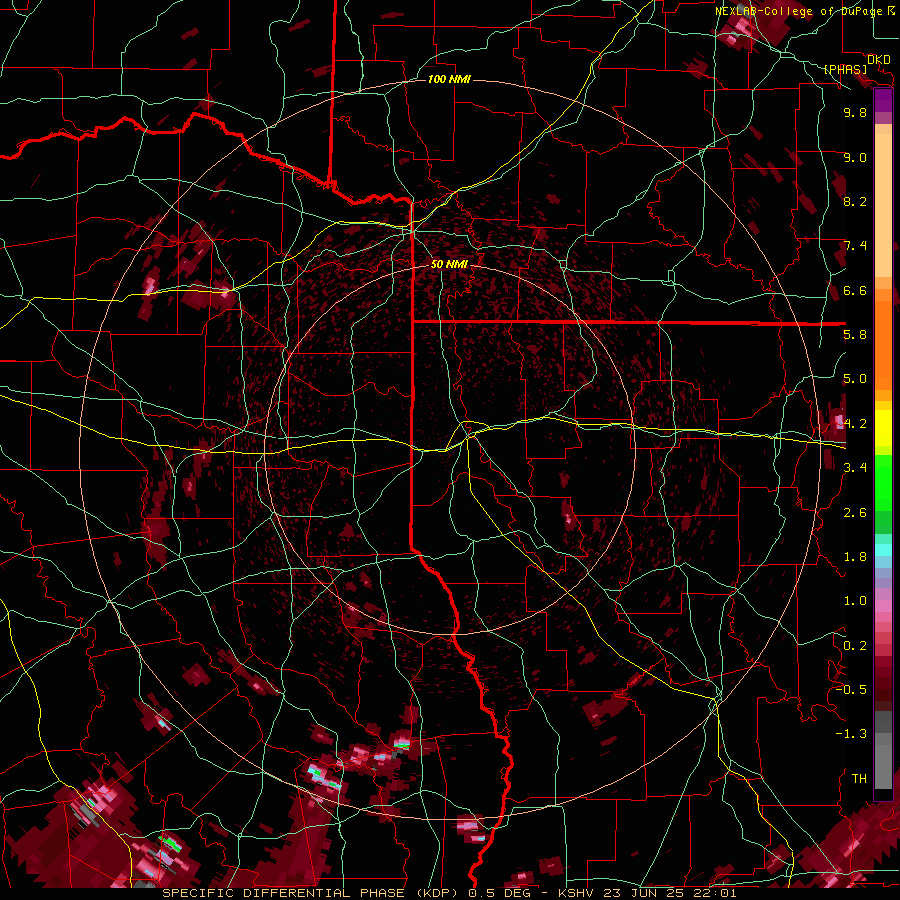Select the 3.4 scale value
This screenshot has height=900, width=900.
click(855, 468)
